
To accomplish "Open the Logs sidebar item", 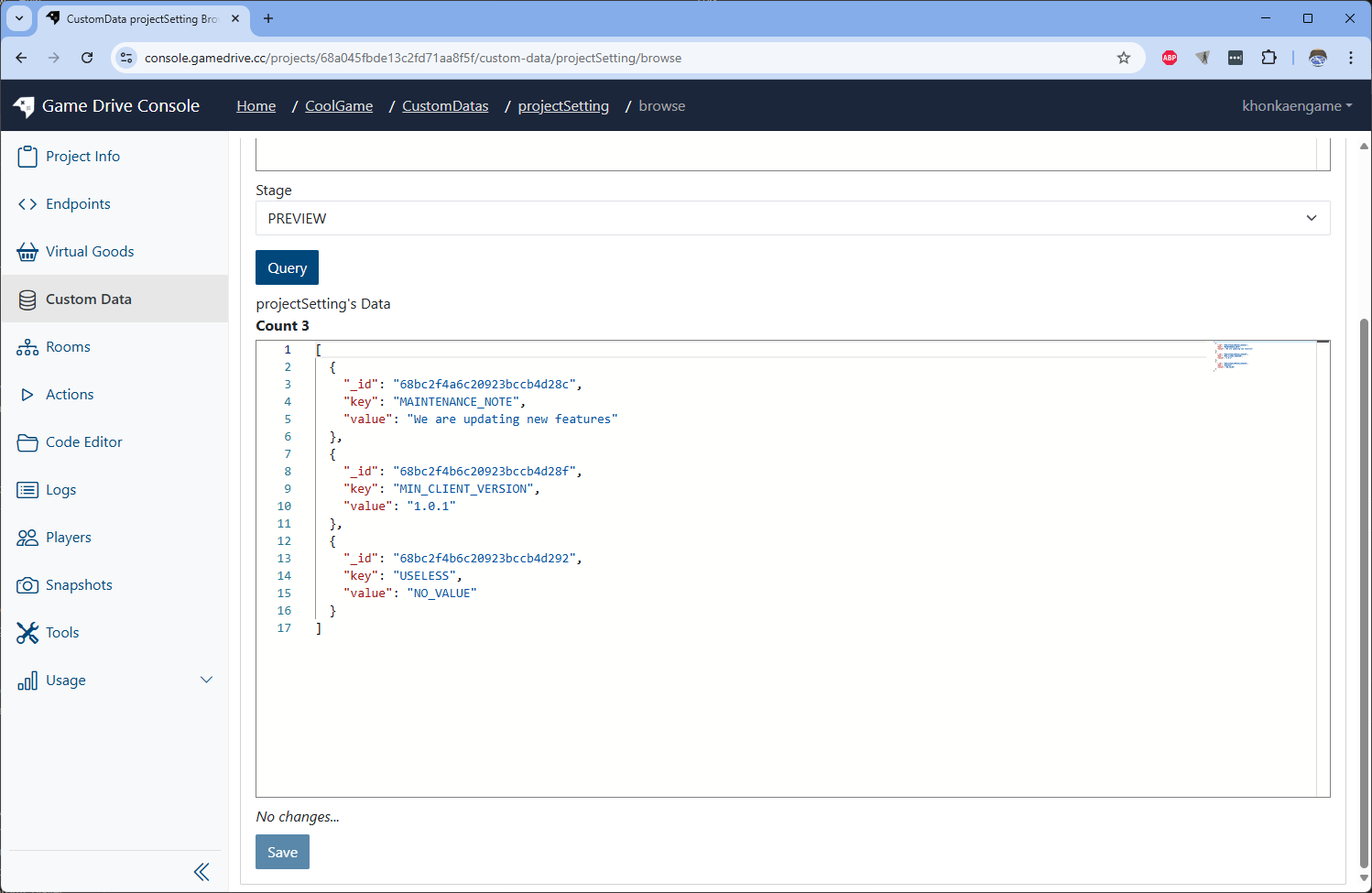I will pos(60,490).
